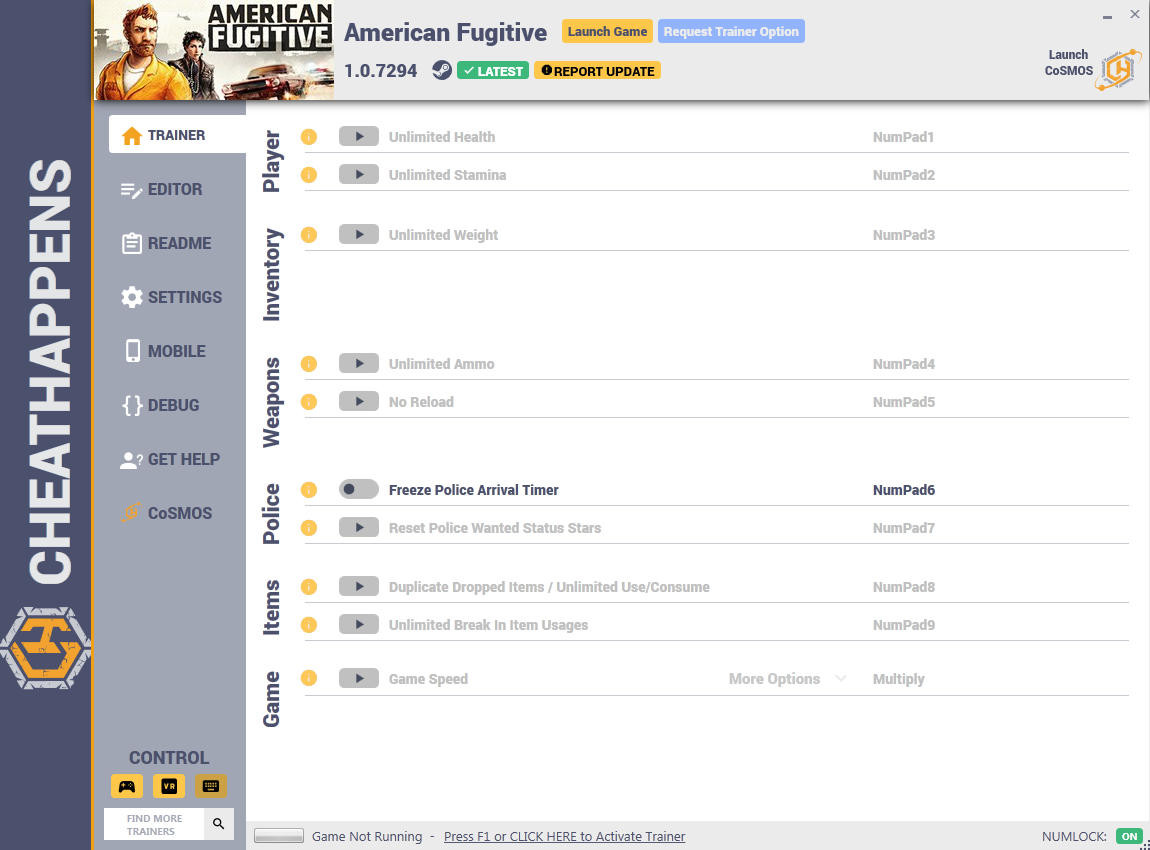Enable the Unlimited Stamina cheat toggle
Image resolution: width=1150 pixels, height=850 pixels.
click(x=359, y=174)
